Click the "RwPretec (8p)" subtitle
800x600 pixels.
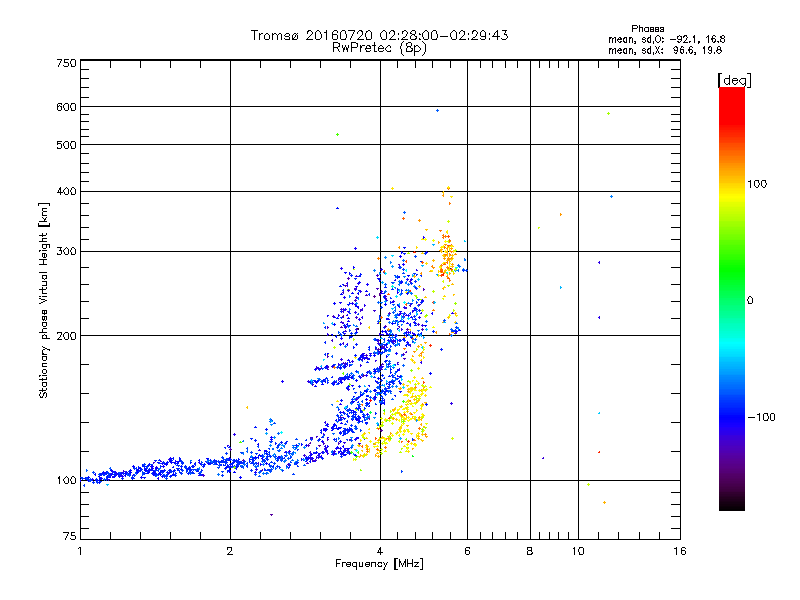click(379, 48)
